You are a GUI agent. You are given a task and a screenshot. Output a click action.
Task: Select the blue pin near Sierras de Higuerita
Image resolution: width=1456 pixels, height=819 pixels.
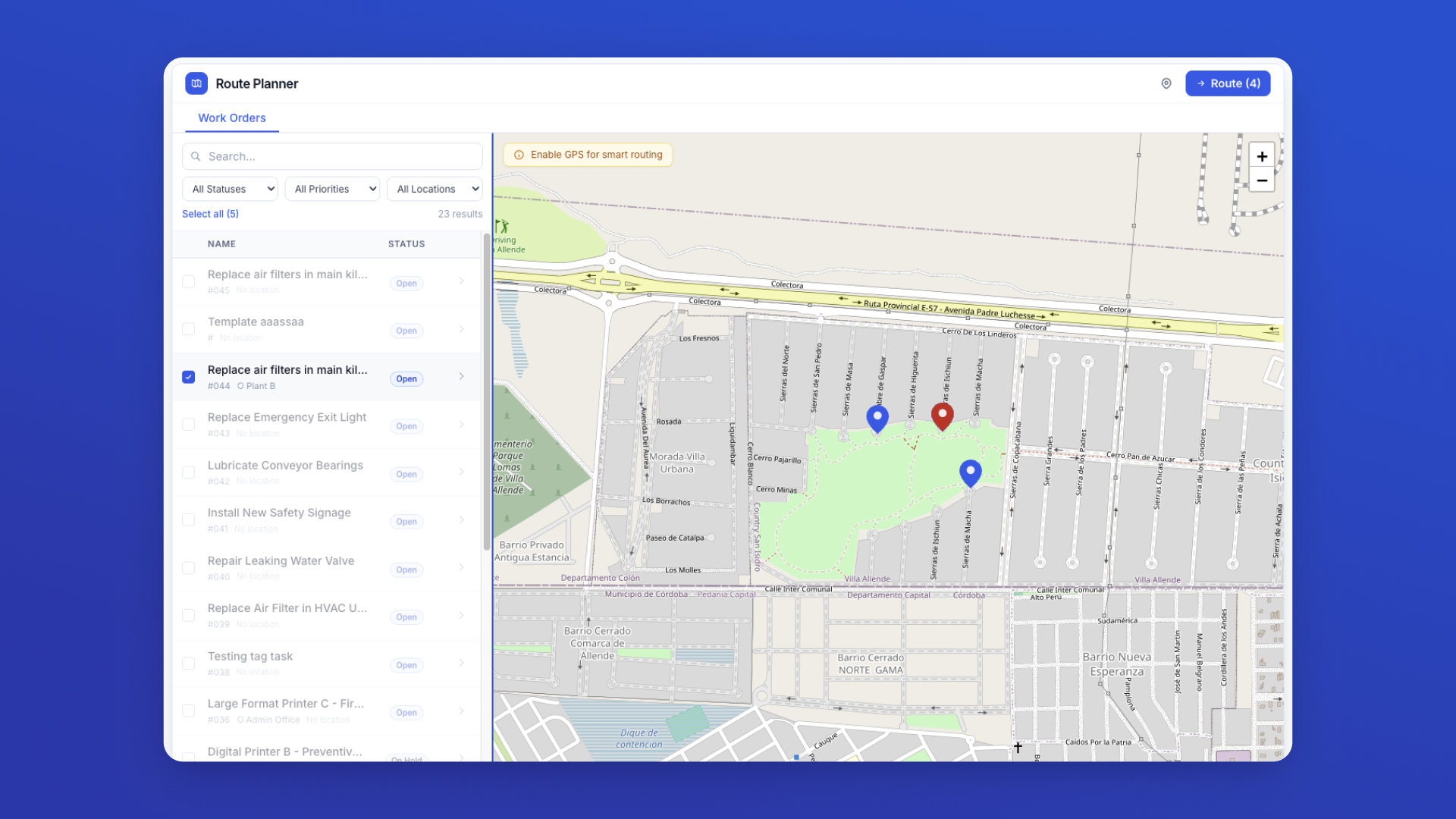coord(877,418)
